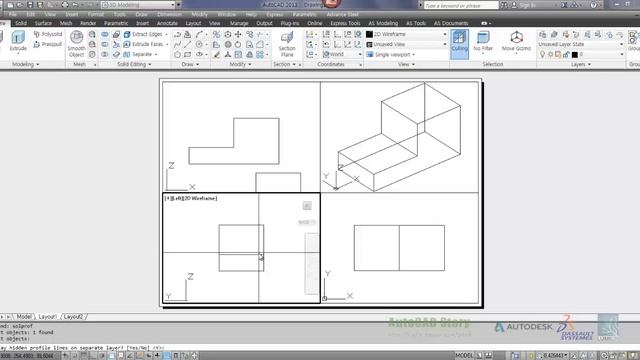Open the Annotate ribbon tab
This screenshot has height=360, width=640.
click(167, 23)
